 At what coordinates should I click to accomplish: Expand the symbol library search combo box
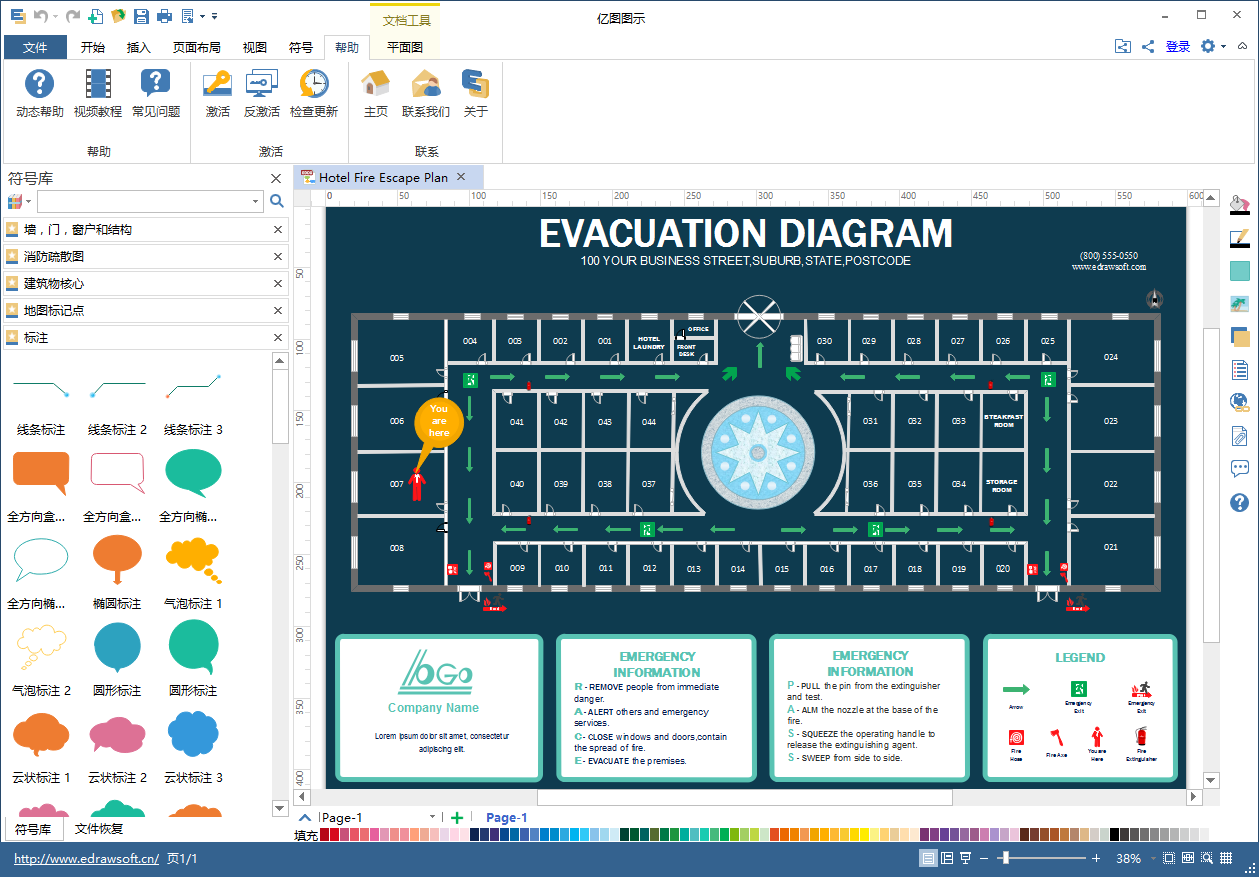pyautogui.click(x=256, y=202)
